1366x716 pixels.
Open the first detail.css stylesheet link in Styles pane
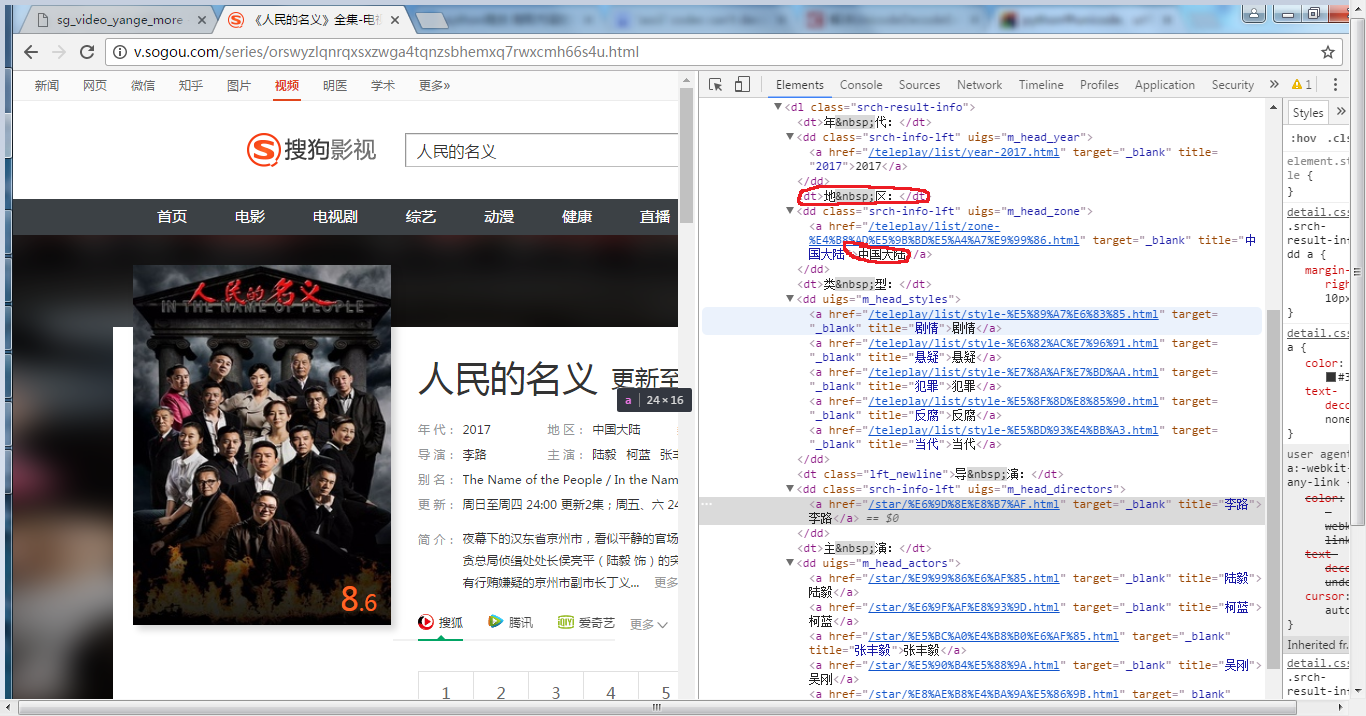(1319, 212)
